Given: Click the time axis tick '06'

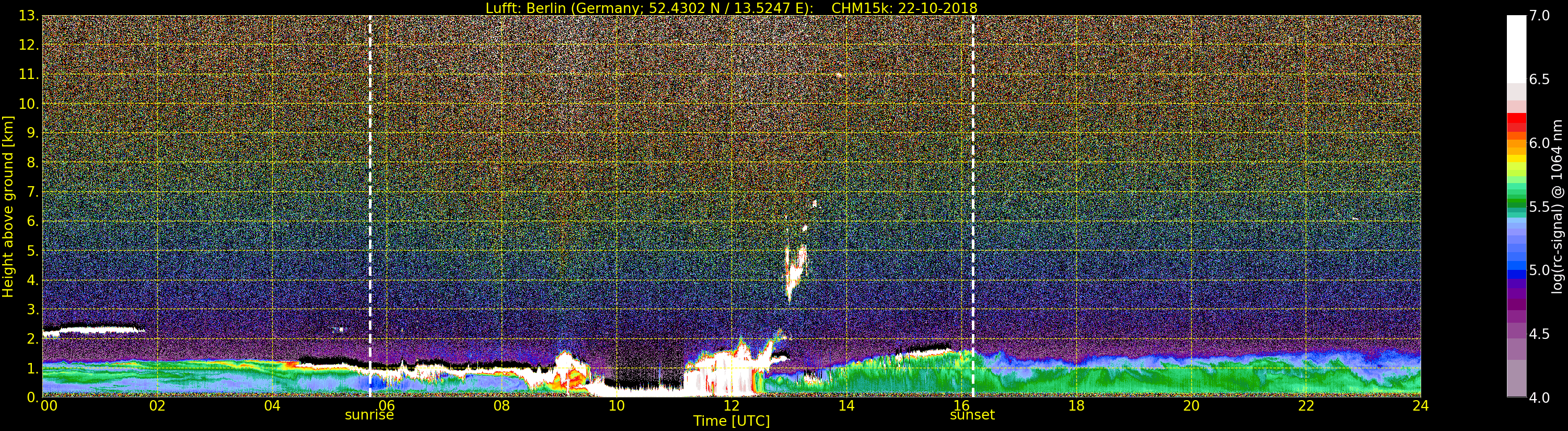Looking at the screenshot, I should point(387,405).
